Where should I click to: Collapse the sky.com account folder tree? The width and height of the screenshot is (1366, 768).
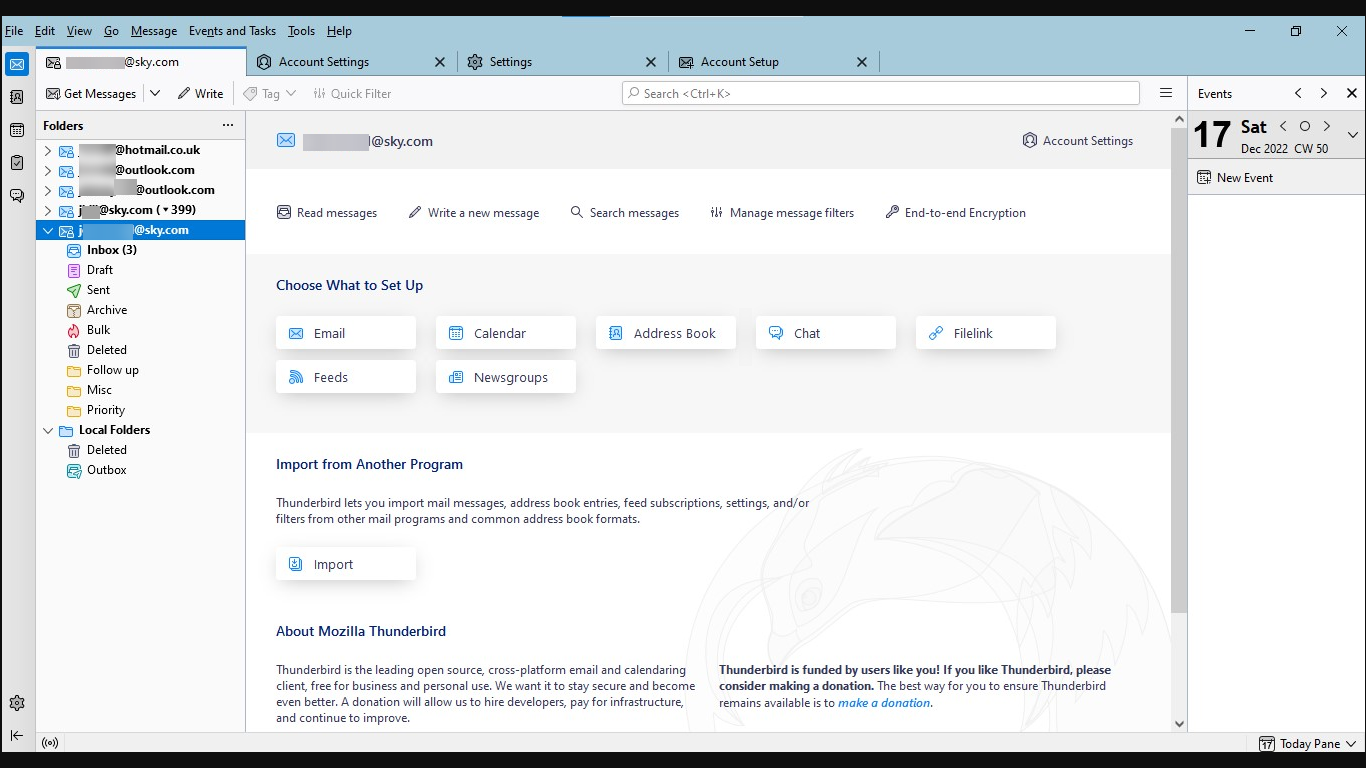click(x=47, y=230)
